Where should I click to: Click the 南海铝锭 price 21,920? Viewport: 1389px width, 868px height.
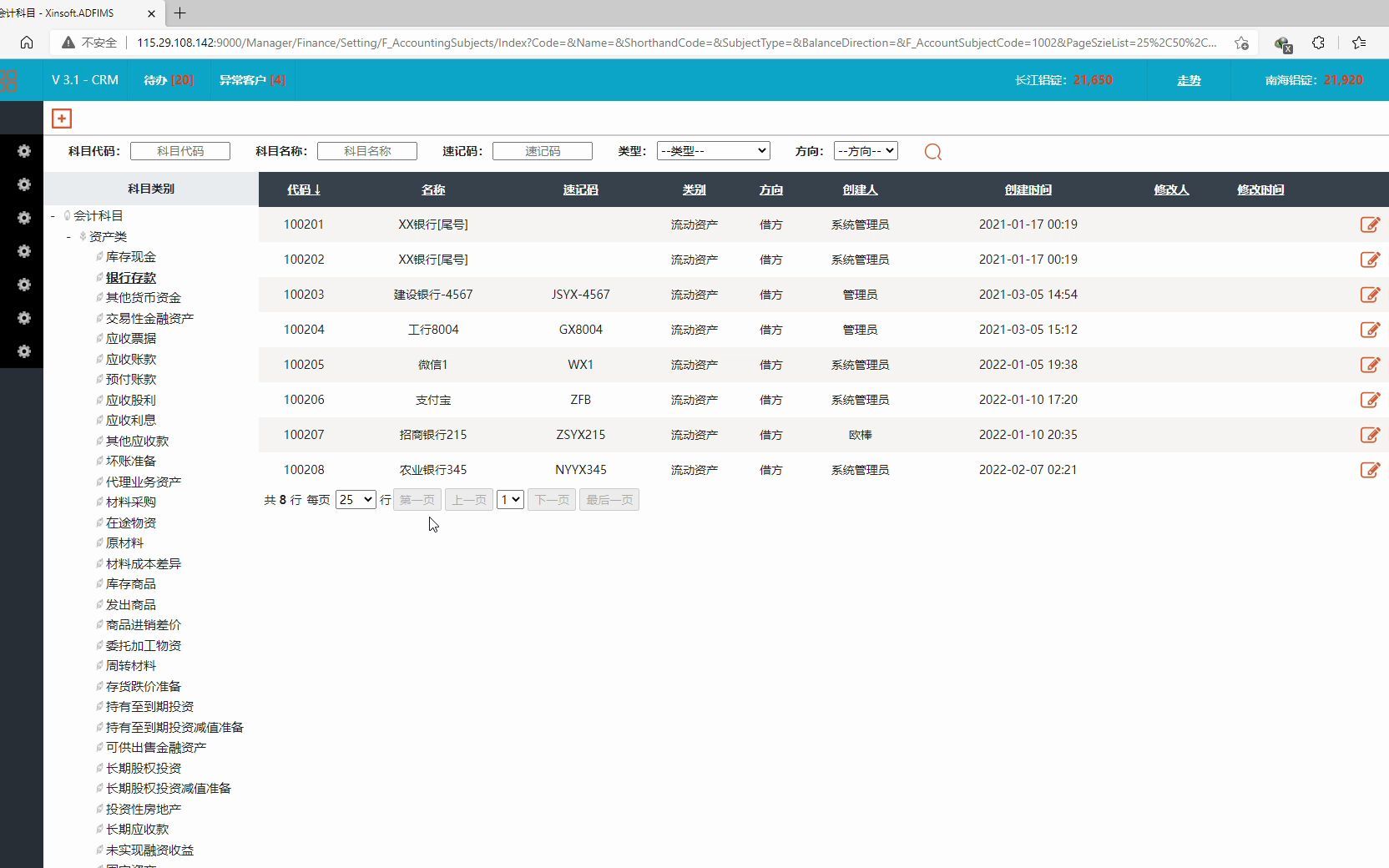tap(1343, 80)
